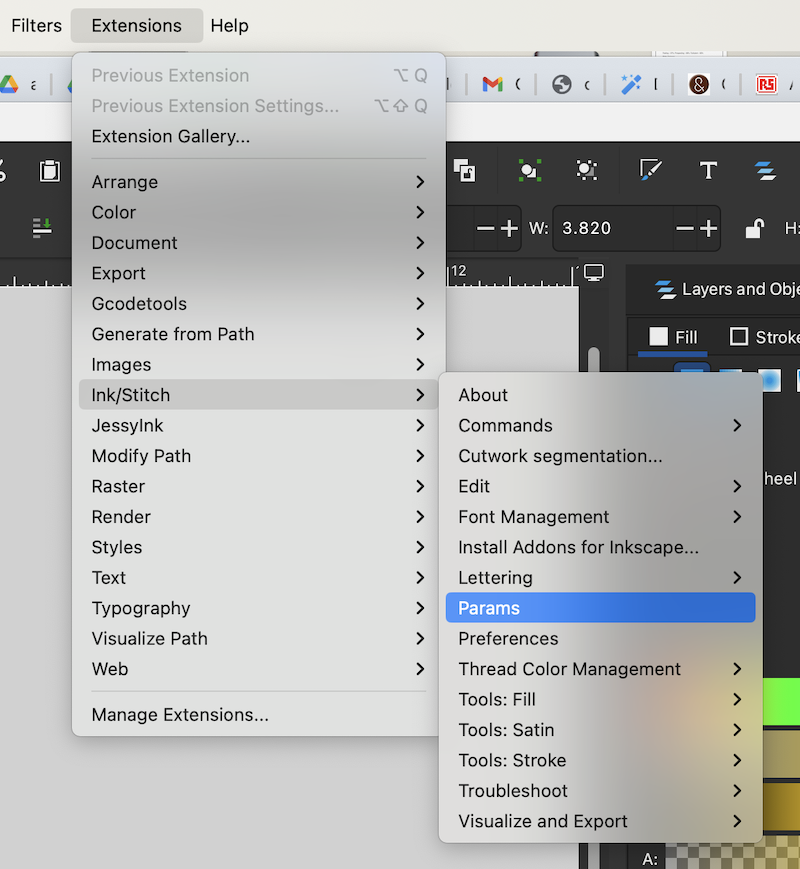Open the Fill and Stroke paintbrush icon
The width and height of the screenshot is (800, 869).
(650, 170)
